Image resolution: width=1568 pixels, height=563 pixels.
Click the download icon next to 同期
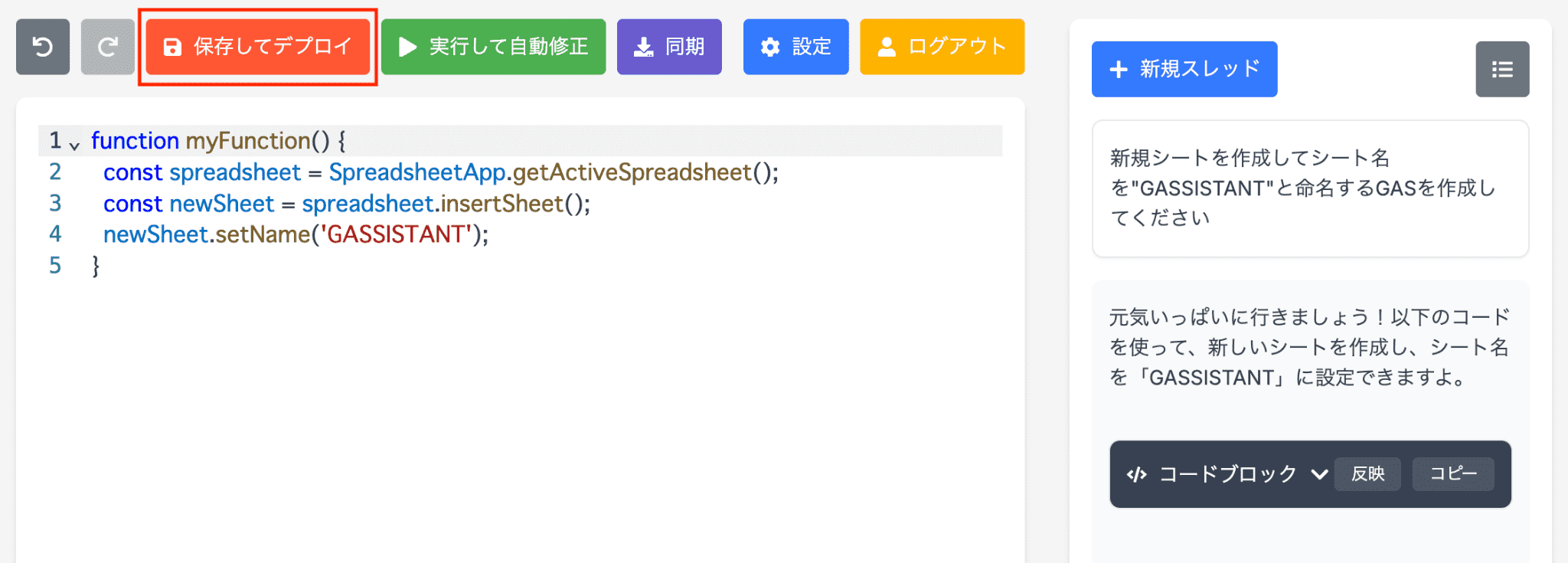(644, 47)
